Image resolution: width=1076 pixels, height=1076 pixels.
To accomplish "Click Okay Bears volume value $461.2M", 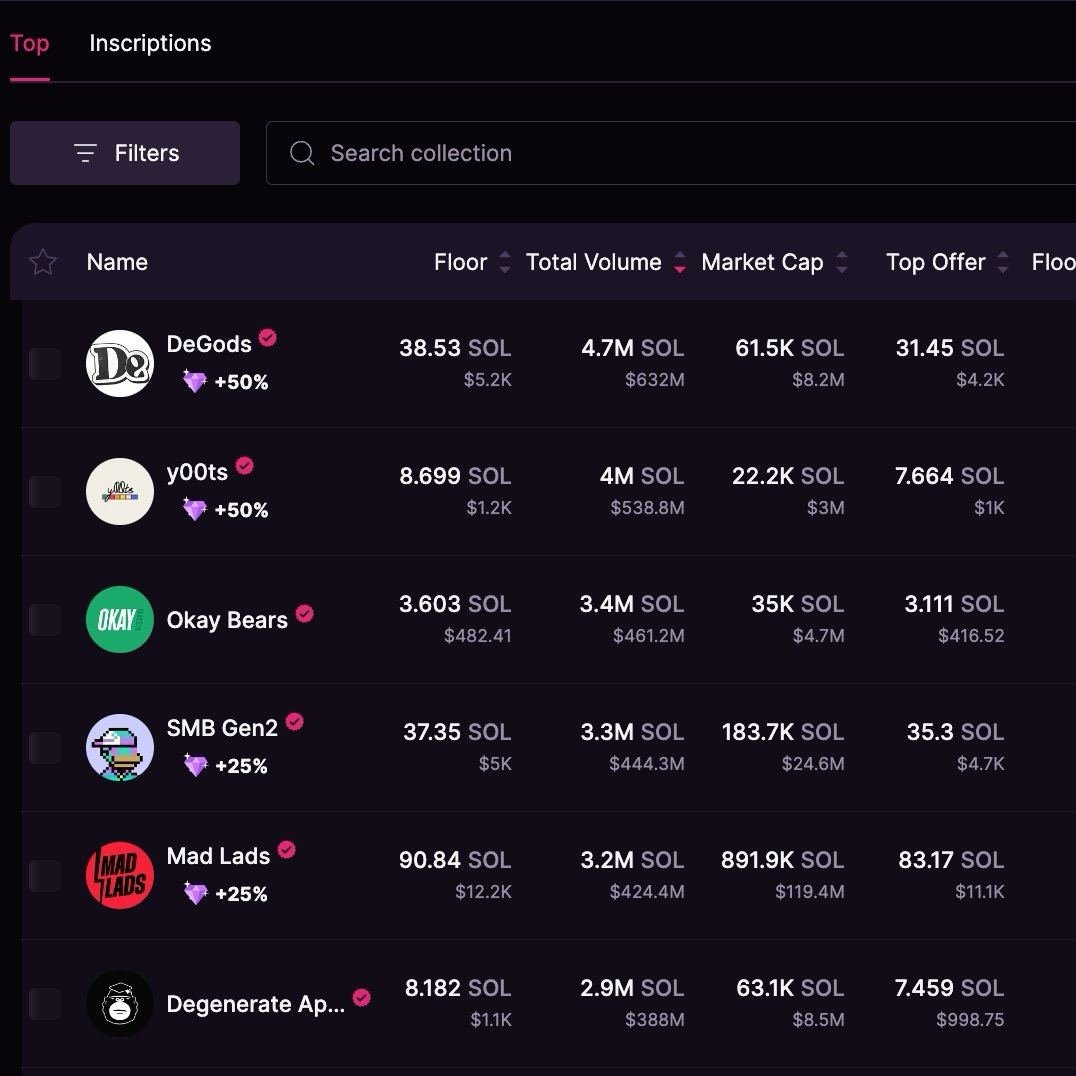I will tap(648, 635).
